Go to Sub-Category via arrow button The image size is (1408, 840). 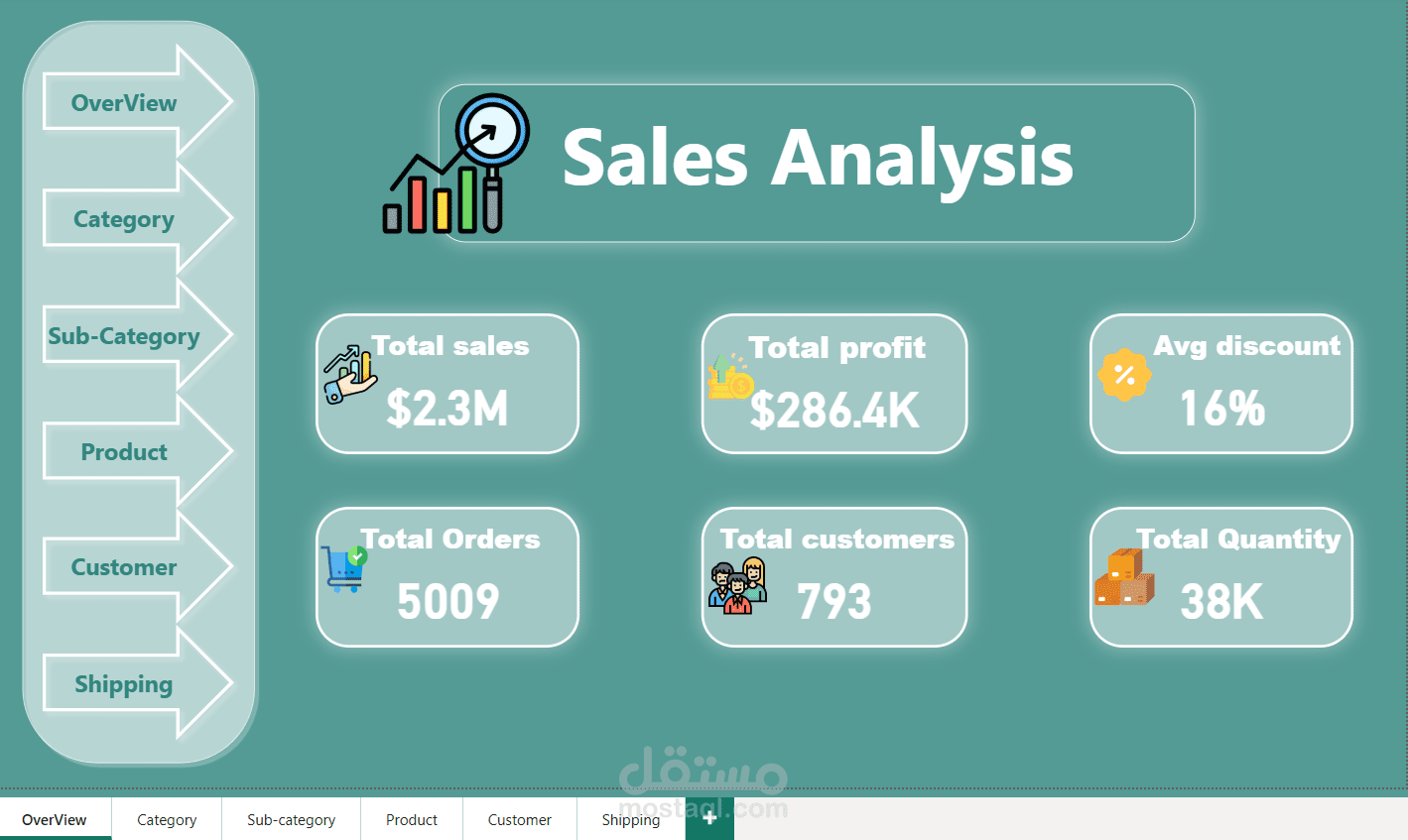coord(137,335)
